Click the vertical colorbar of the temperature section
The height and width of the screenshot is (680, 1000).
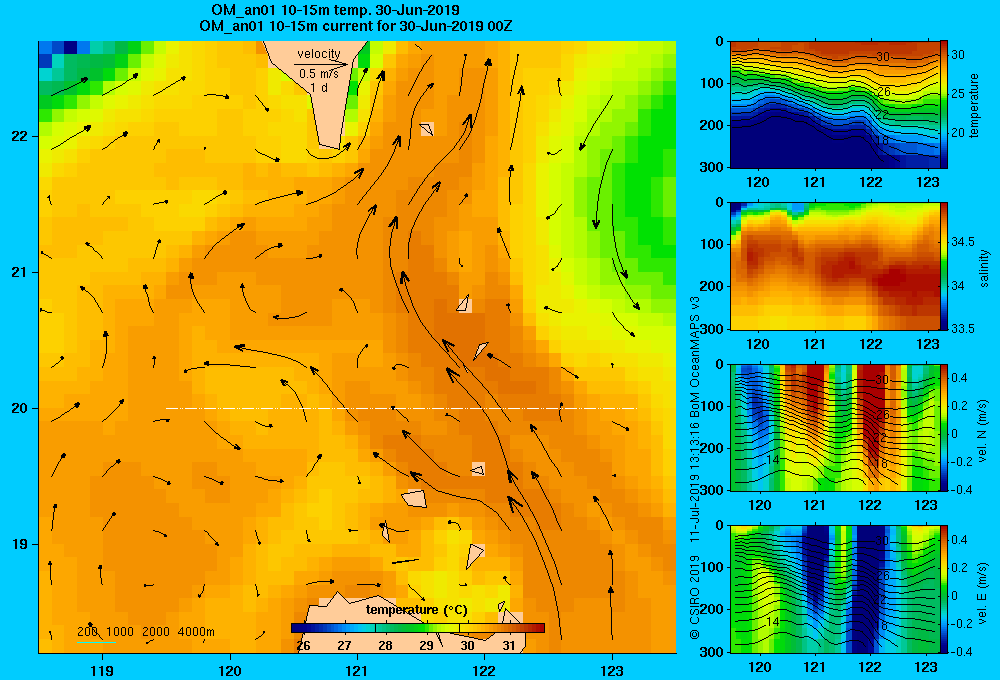(944, 105)
